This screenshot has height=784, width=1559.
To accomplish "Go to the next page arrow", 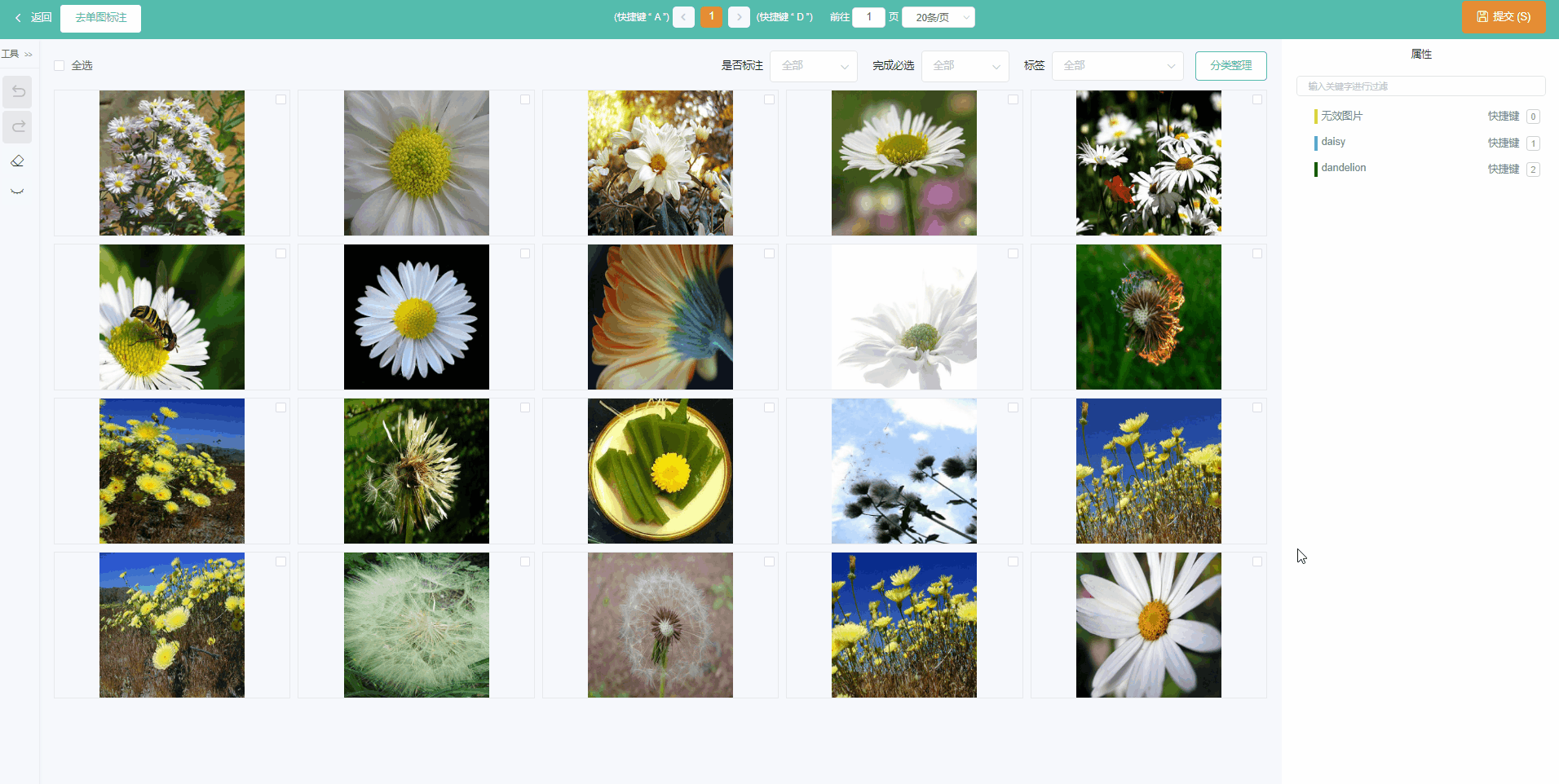I will tap(739, 17).
